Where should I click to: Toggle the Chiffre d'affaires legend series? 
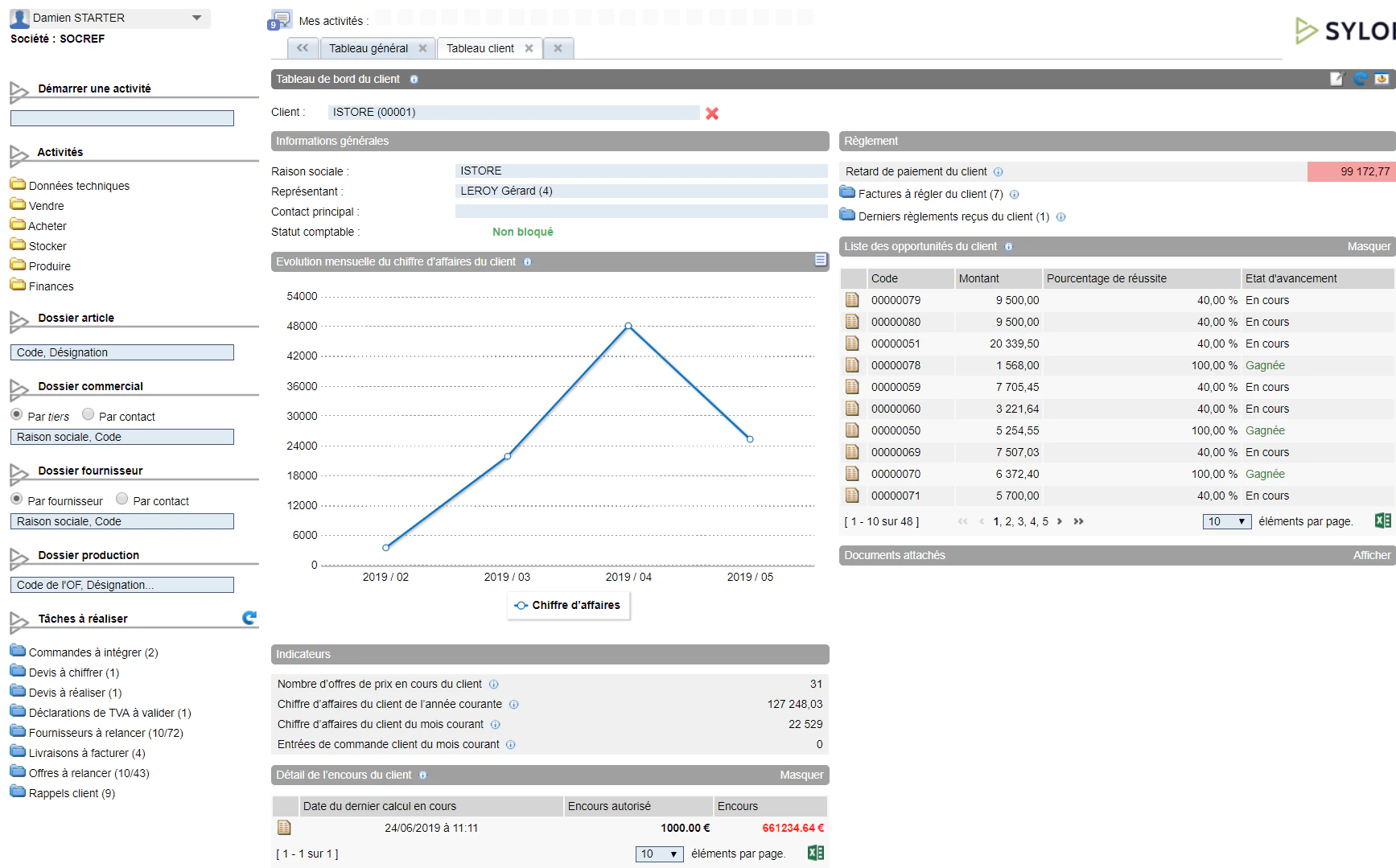pyautogui.click(x=568, y=605)
